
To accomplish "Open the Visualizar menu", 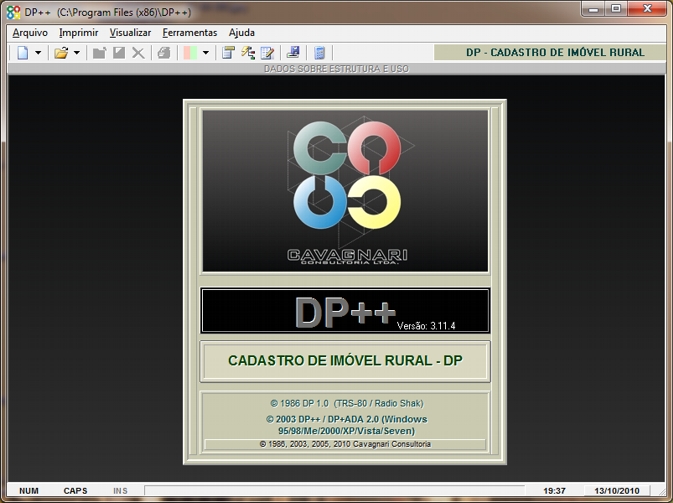I will (x=130, y=33).
